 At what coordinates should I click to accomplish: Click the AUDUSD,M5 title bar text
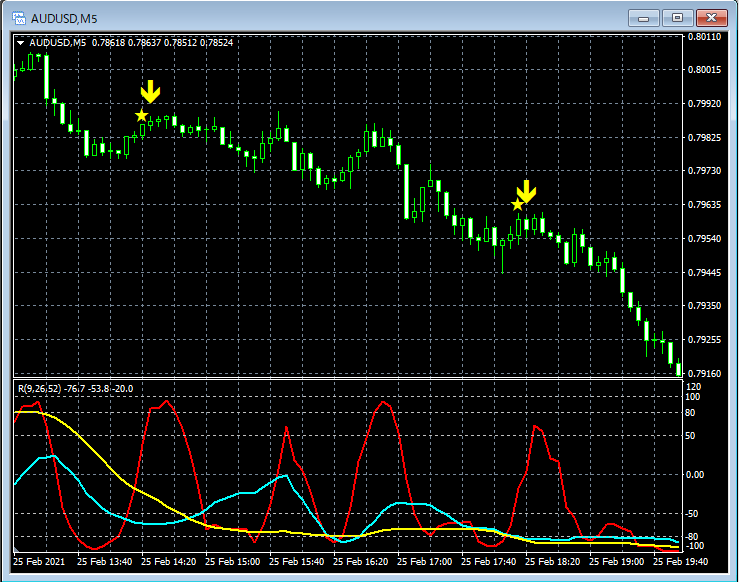click(x=64, y=19)
